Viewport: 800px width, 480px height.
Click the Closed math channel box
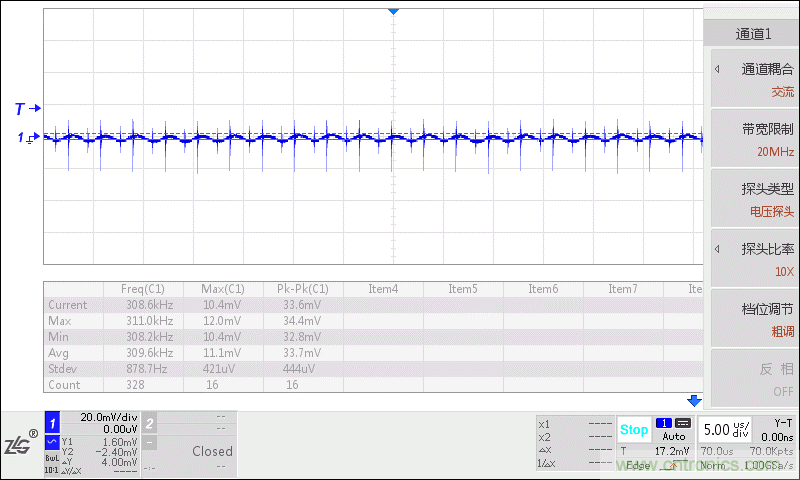(x=212, y=451)
